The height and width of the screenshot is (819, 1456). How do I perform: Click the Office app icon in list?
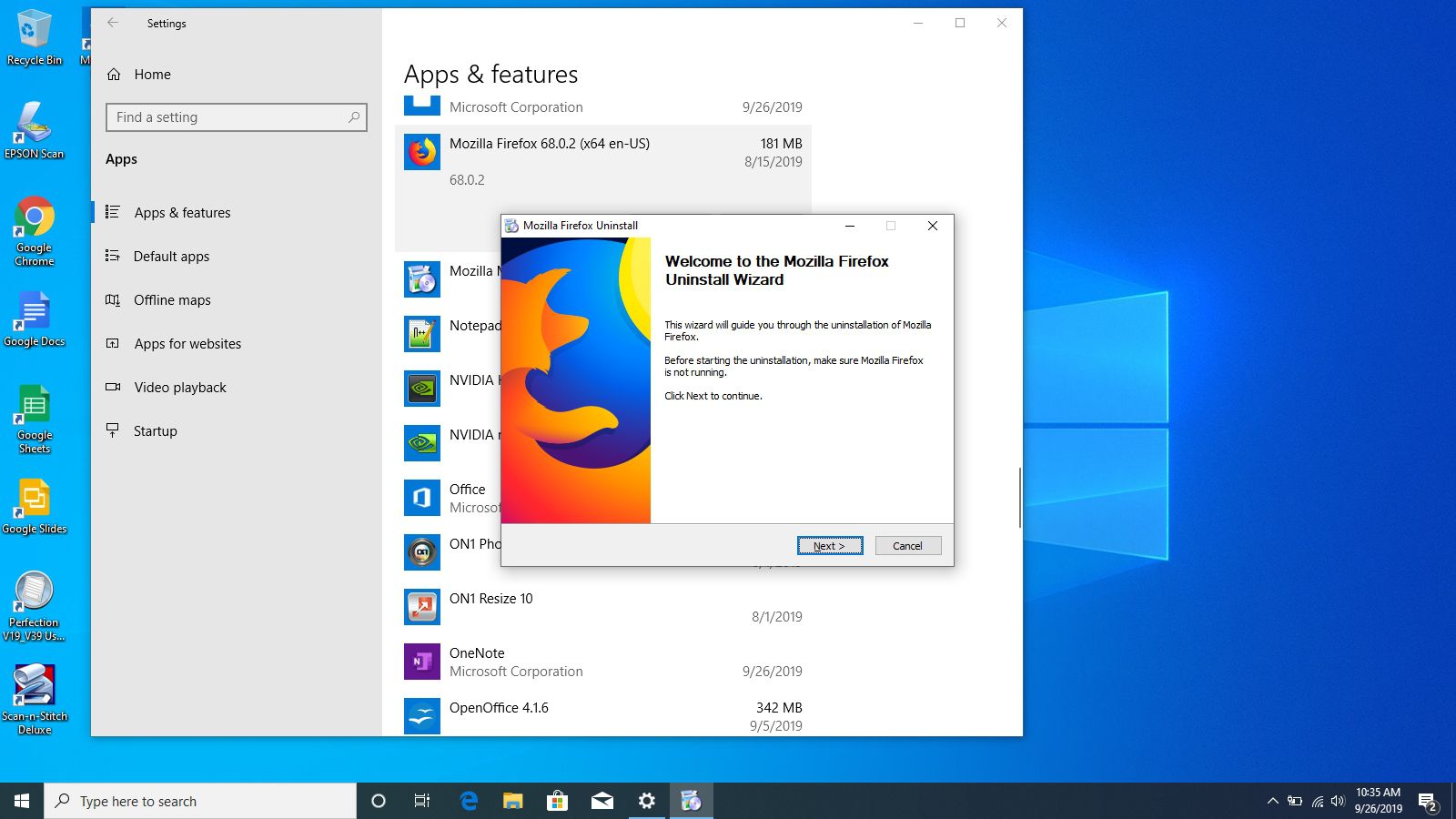pyautogui.click(x=422, y=498)
